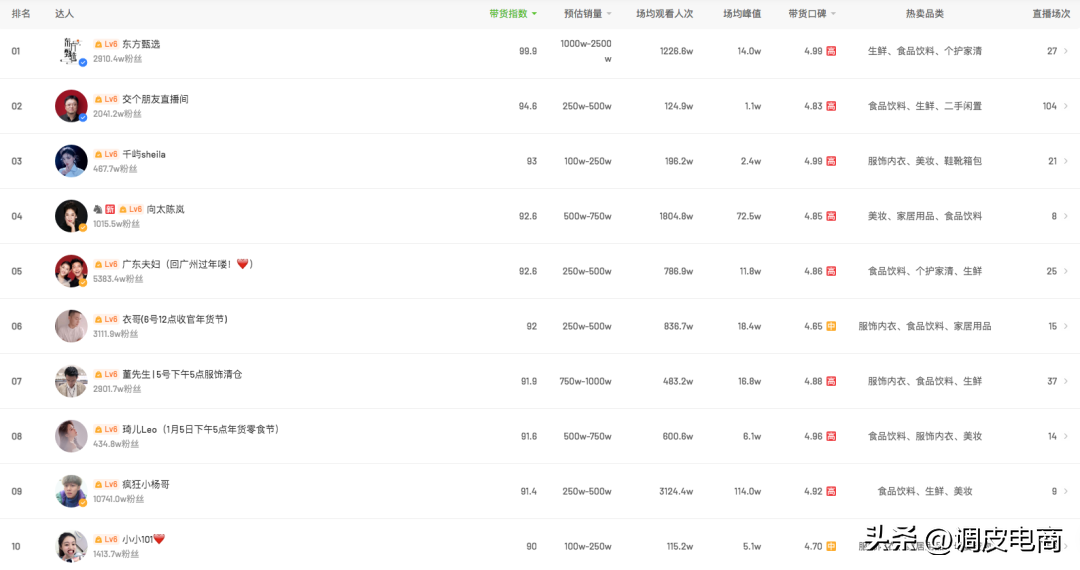Image resolution: width=1080 pixels, height=570 pixels.
Task: Select the 99.9 带货指数 value
Action: pyautogui.click(x=528, y=51)
